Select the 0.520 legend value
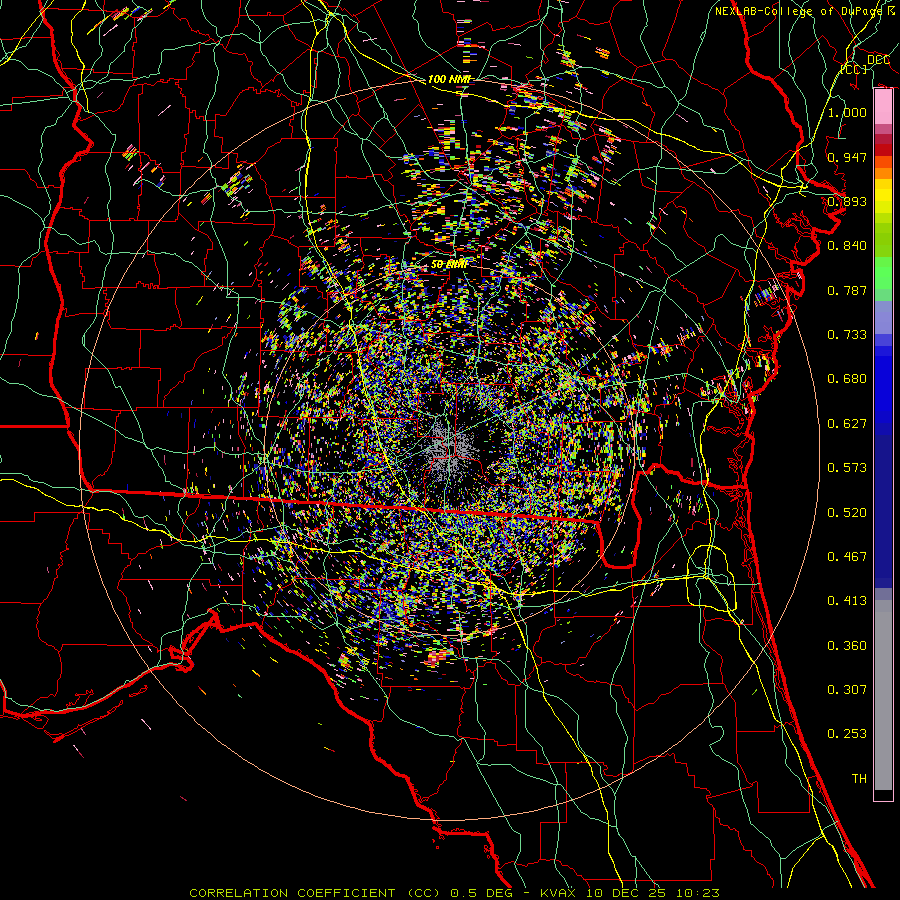Screen dimensions: 900x900 click(x=847, y=513)
